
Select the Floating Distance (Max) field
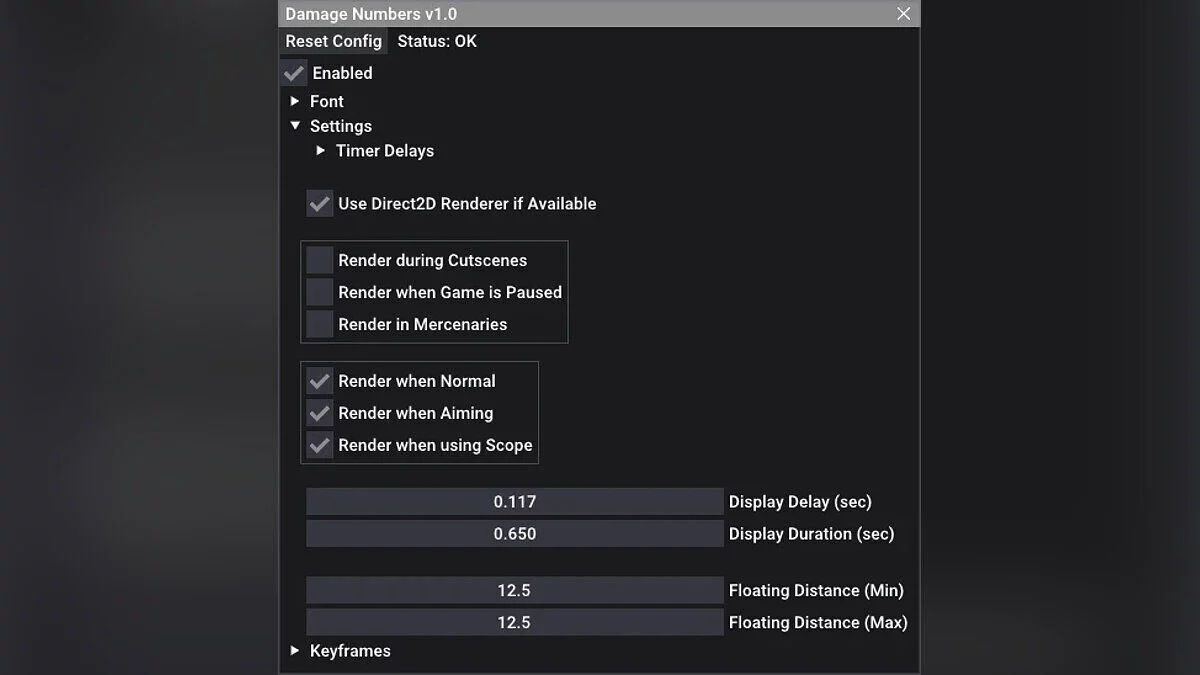(514, 623)
